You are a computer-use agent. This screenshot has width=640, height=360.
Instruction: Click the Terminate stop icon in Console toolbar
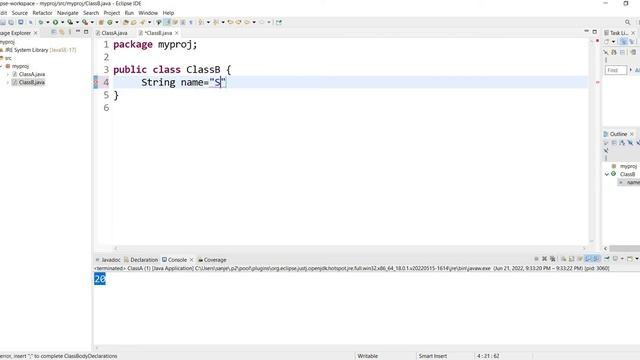536,259
